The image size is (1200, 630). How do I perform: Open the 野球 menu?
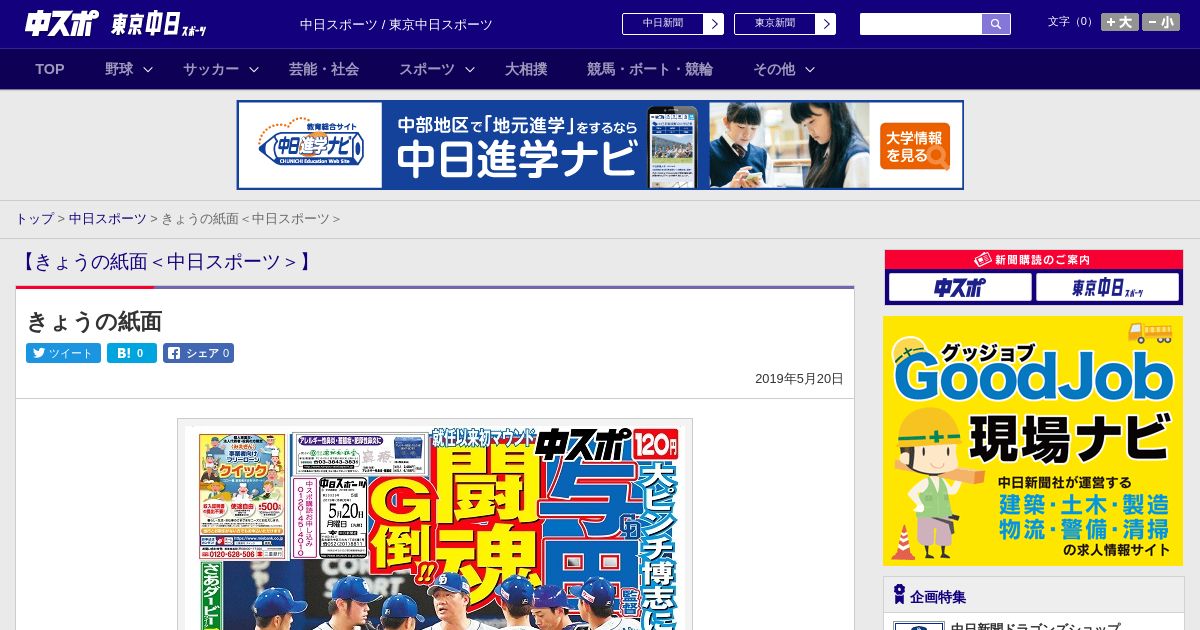click(x=119, y=69)
